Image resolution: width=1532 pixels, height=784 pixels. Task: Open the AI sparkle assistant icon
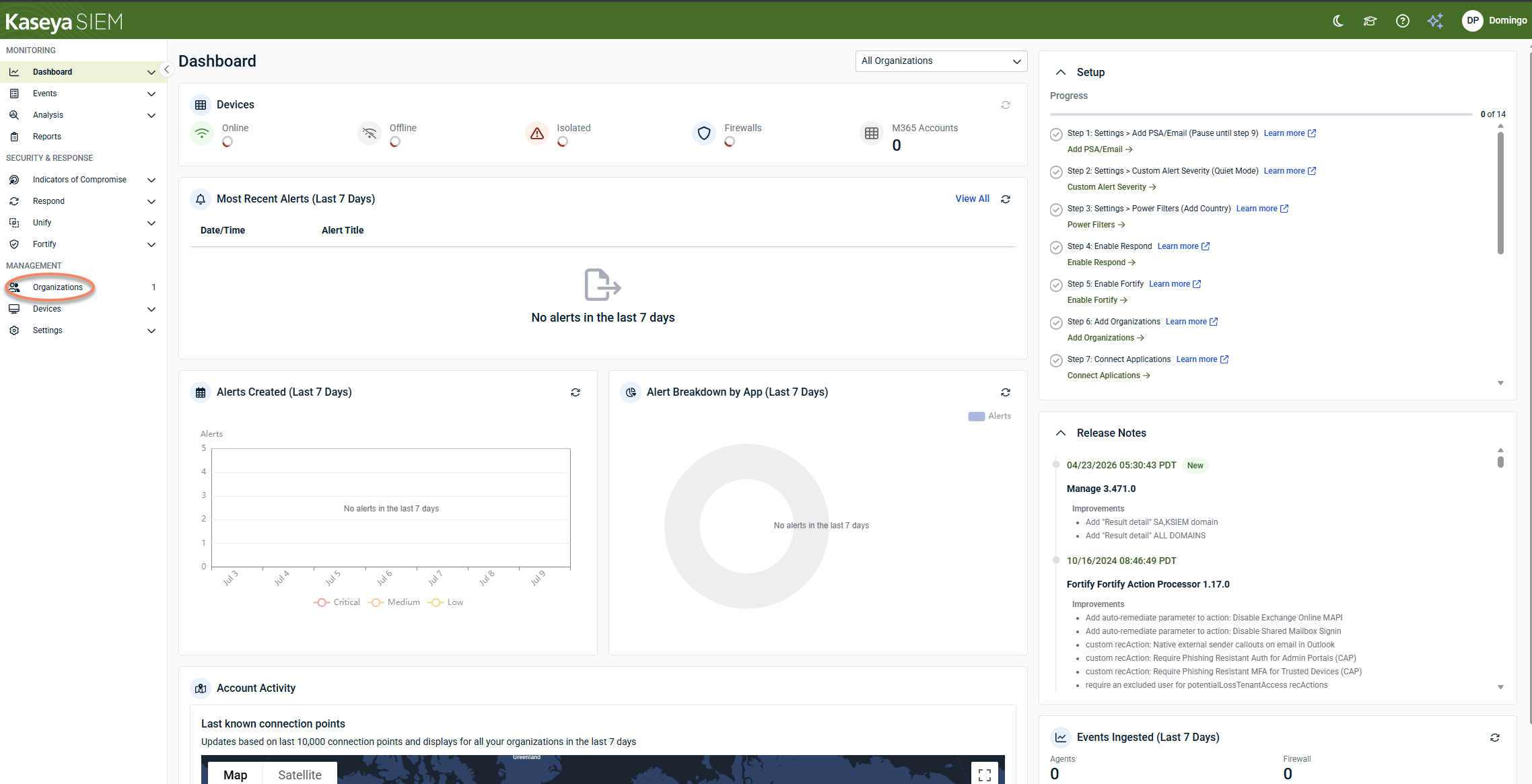point(1435,21)
